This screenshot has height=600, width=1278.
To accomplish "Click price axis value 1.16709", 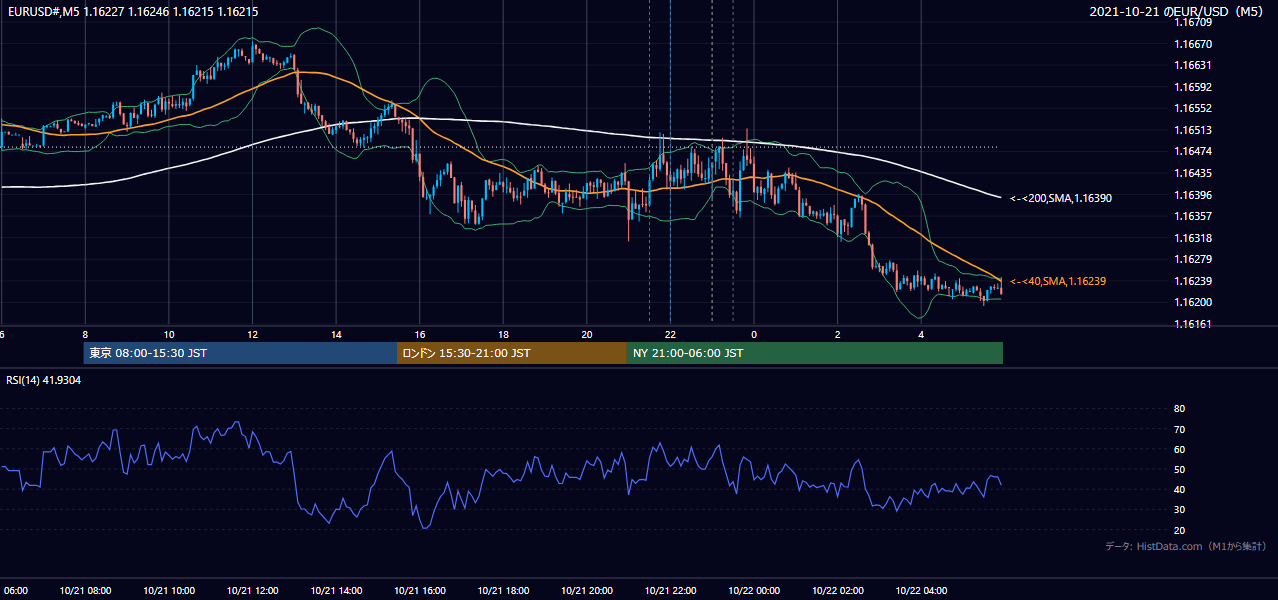I will click(x=1194, y=22).
